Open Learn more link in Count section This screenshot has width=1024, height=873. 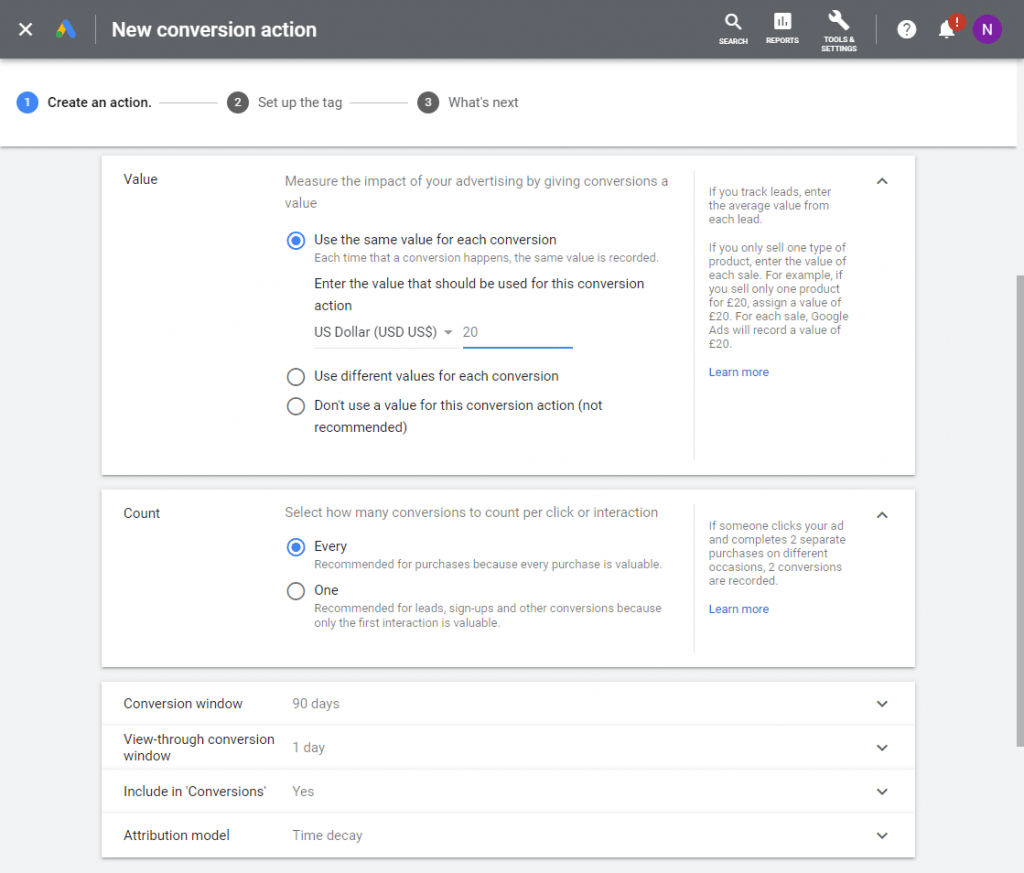click(x=739, y=609)
